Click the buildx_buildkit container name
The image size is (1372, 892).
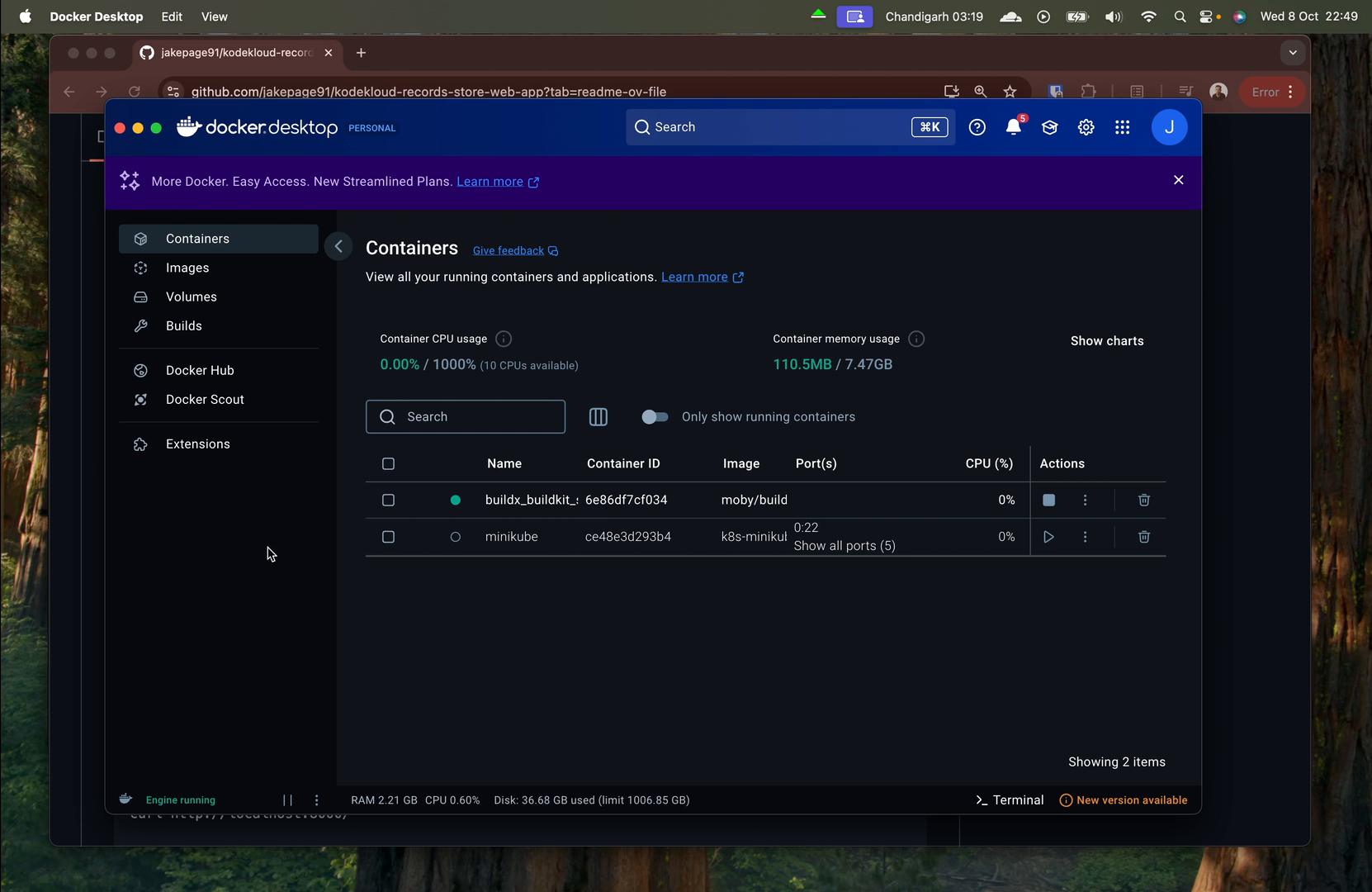coord(532,500)
